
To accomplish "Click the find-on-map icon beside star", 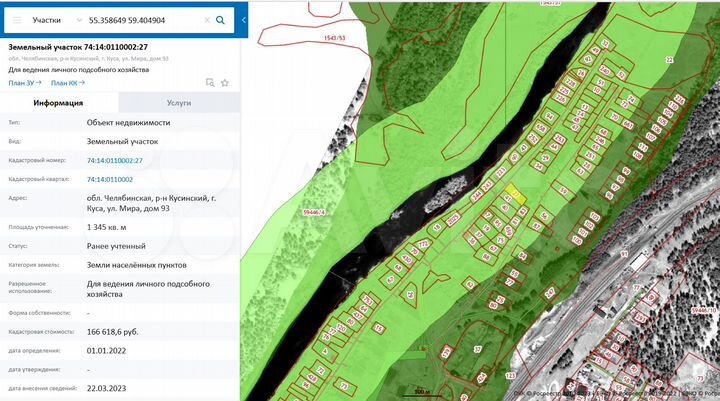I will (210, 82).
